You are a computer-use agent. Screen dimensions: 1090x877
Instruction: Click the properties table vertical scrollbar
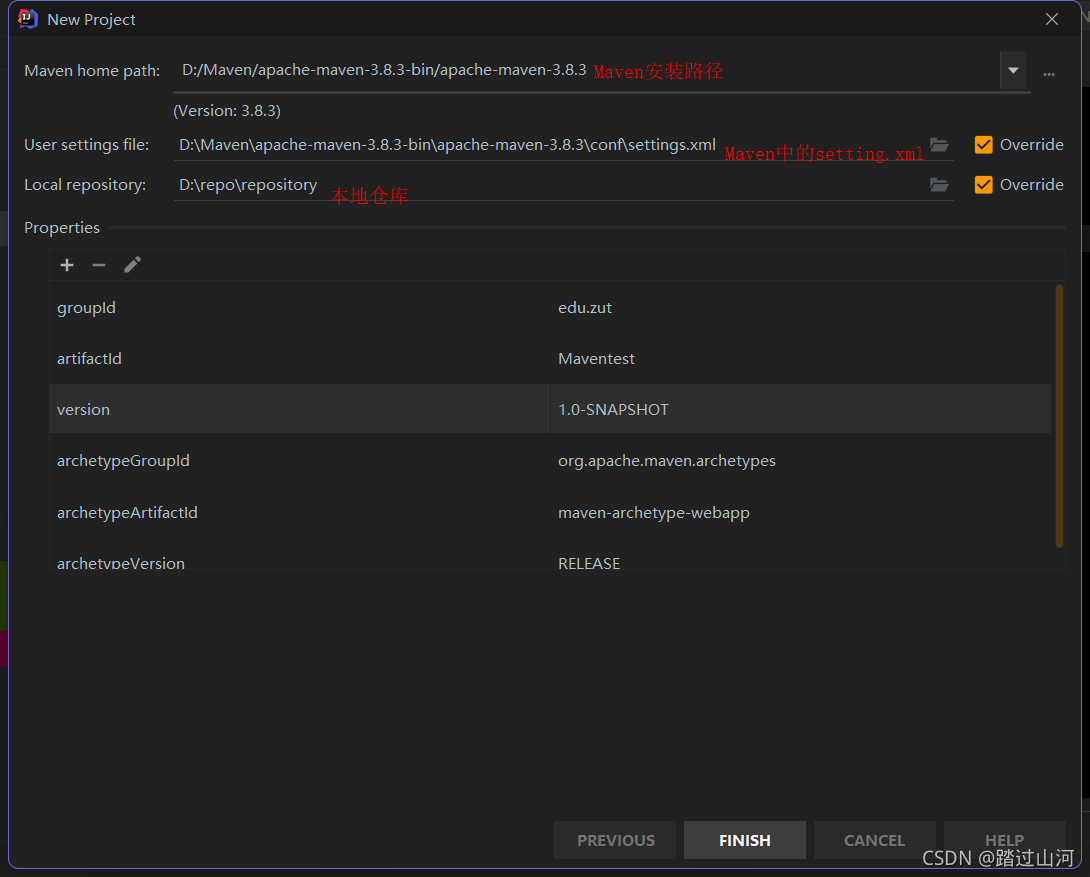pos(1059,416)
